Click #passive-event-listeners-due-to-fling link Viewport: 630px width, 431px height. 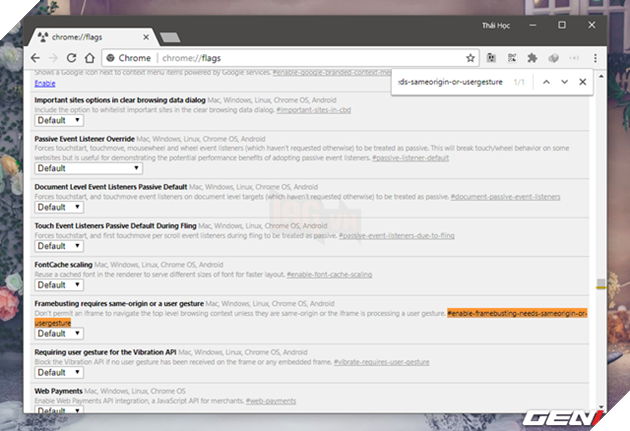click(397, 236)
